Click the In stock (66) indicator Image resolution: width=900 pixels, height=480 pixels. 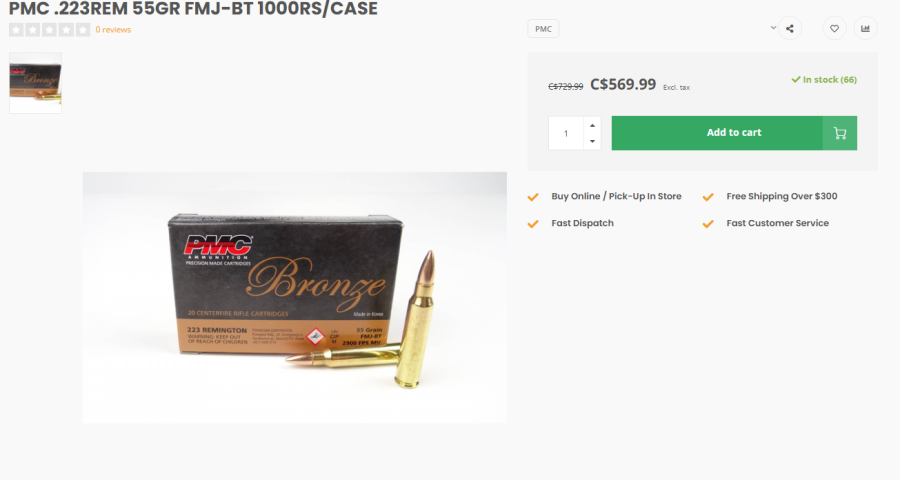click(x=824, y=80)
